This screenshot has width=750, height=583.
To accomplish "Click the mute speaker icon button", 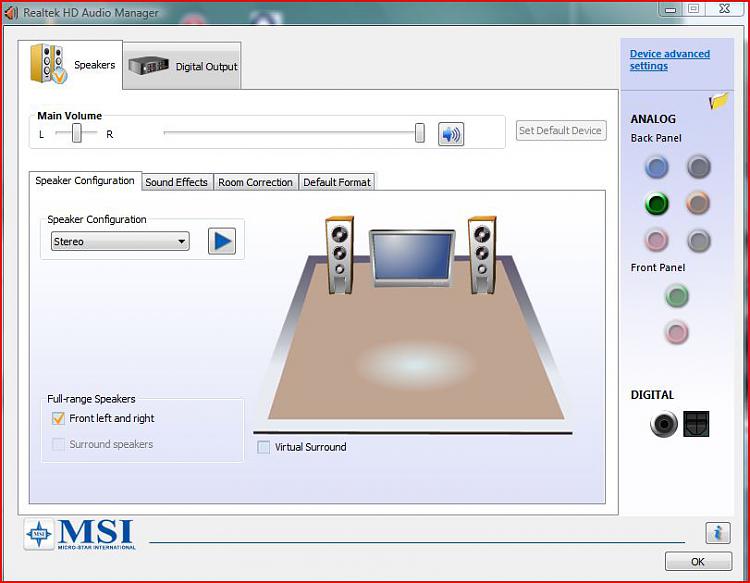I will click(x=451, y=134).
